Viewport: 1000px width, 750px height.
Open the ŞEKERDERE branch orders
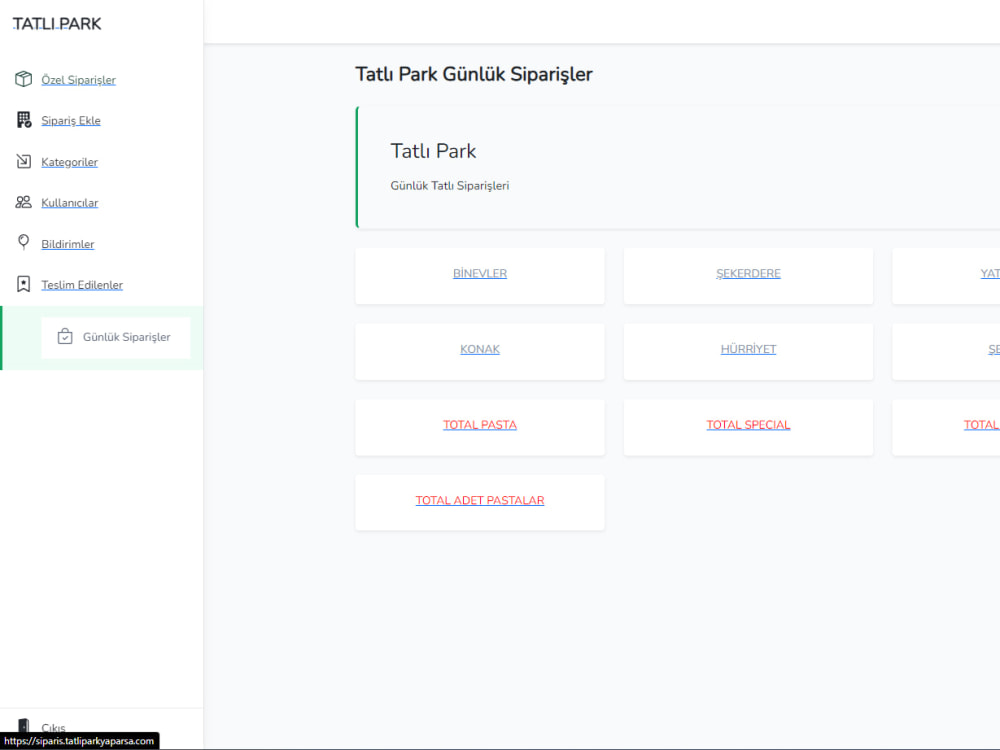coord(748,274)
